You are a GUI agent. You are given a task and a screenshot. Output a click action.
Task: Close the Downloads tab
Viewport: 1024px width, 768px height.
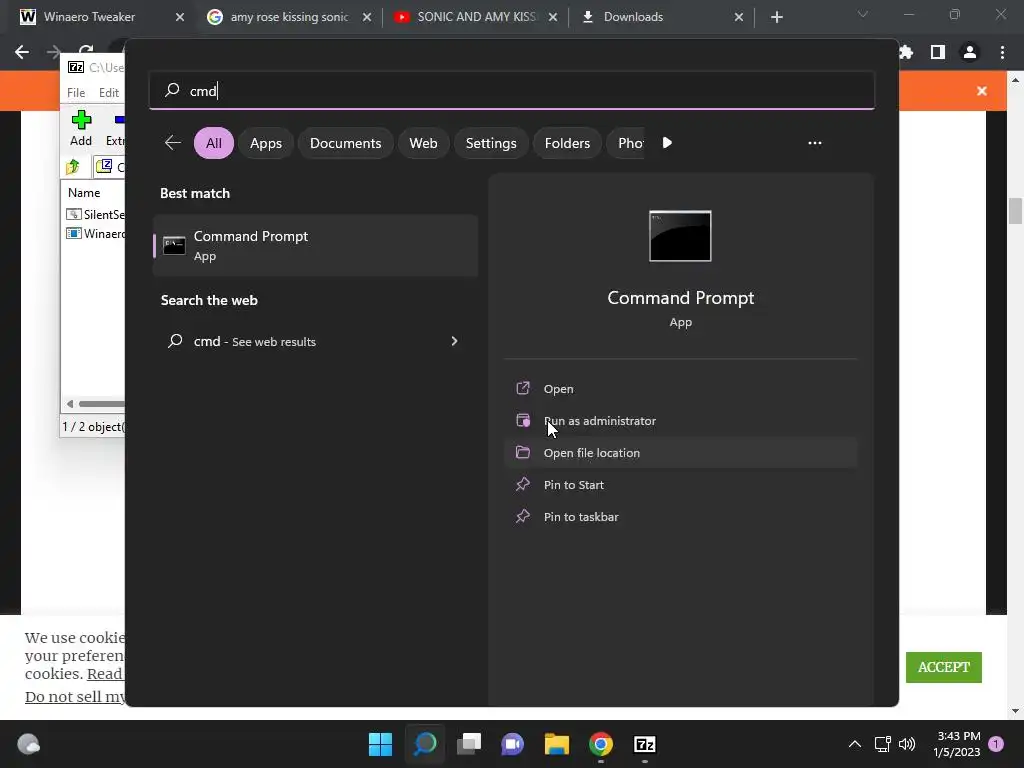coord(739,17)
